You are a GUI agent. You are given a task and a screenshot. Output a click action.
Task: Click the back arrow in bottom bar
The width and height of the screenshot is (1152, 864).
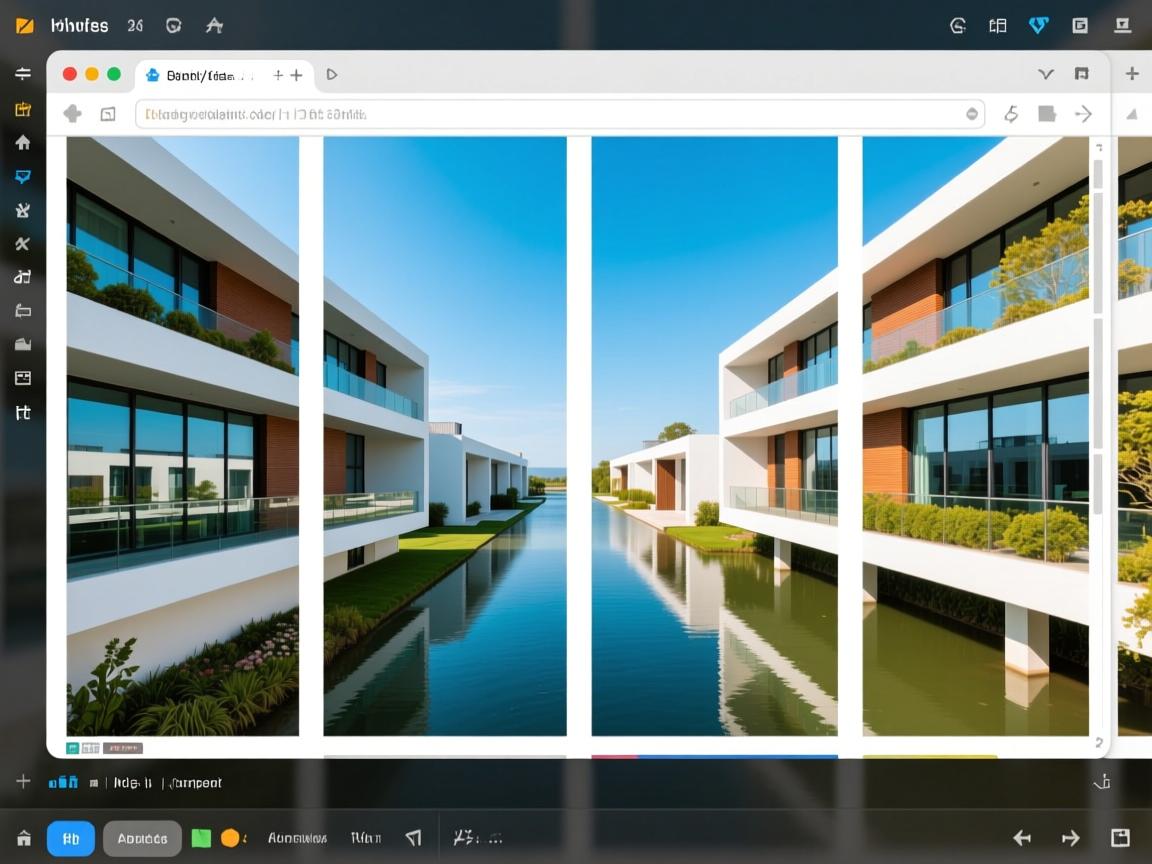click(x=1022, y=838)
